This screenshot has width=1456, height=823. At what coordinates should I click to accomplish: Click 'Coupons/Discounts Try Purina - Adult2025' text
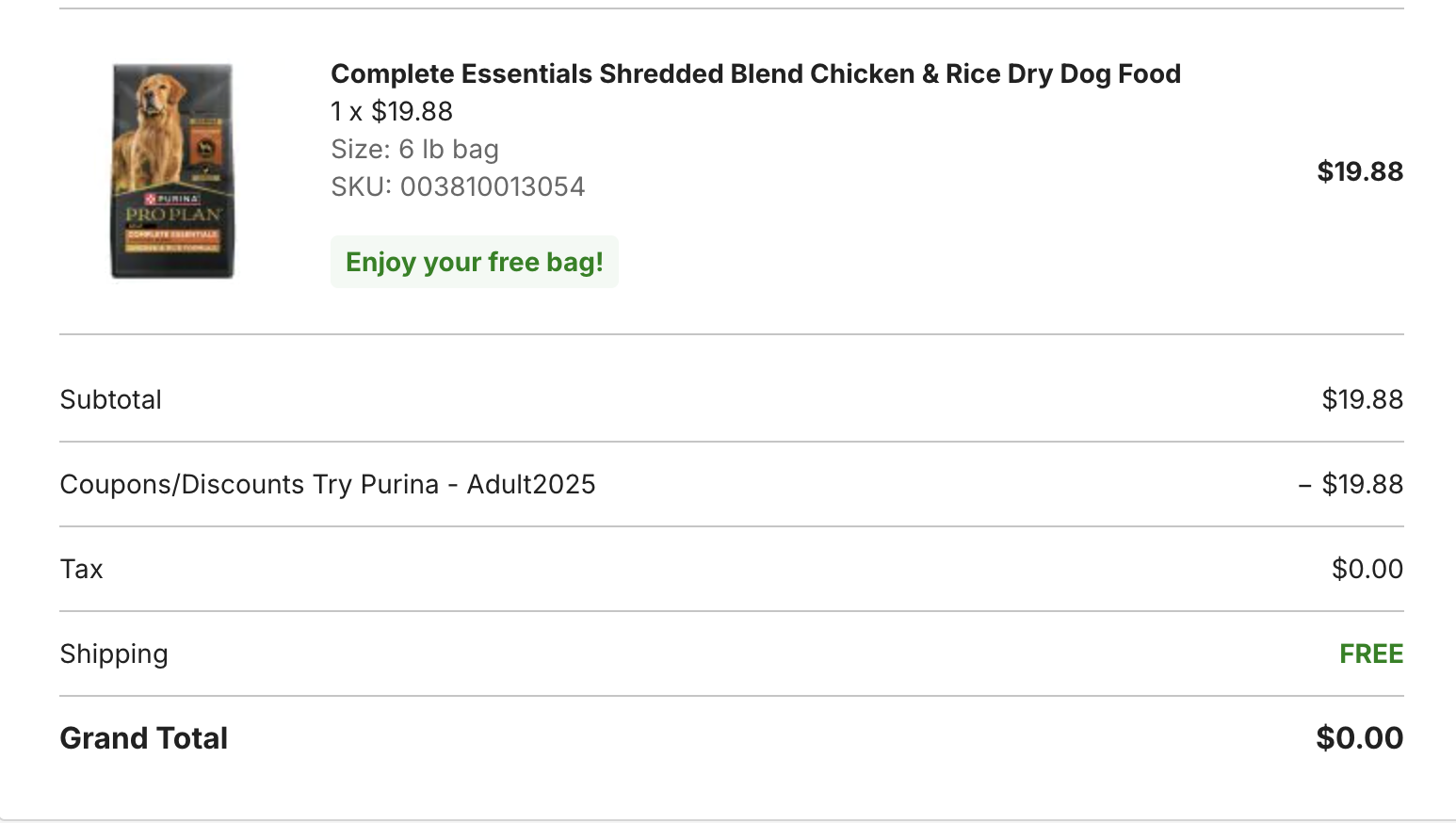click(328, 484)
